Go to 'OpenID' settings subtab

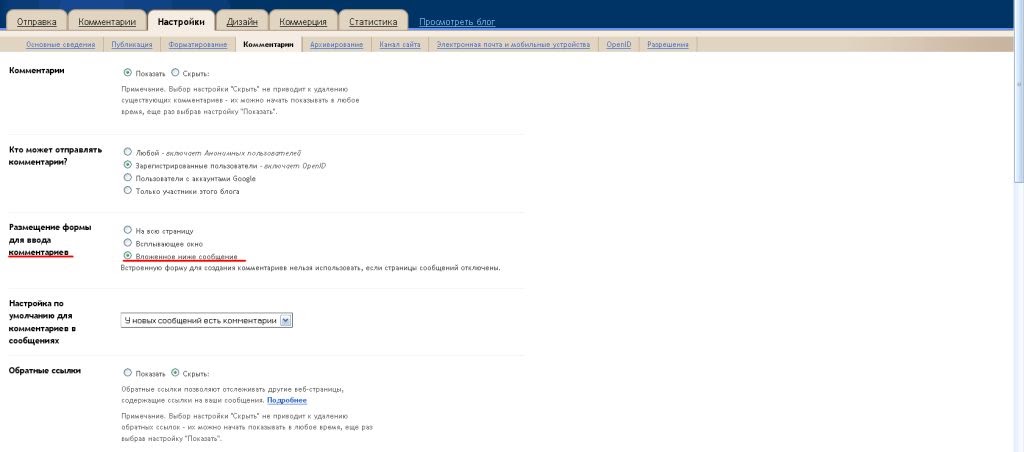[x=618, y=44]
